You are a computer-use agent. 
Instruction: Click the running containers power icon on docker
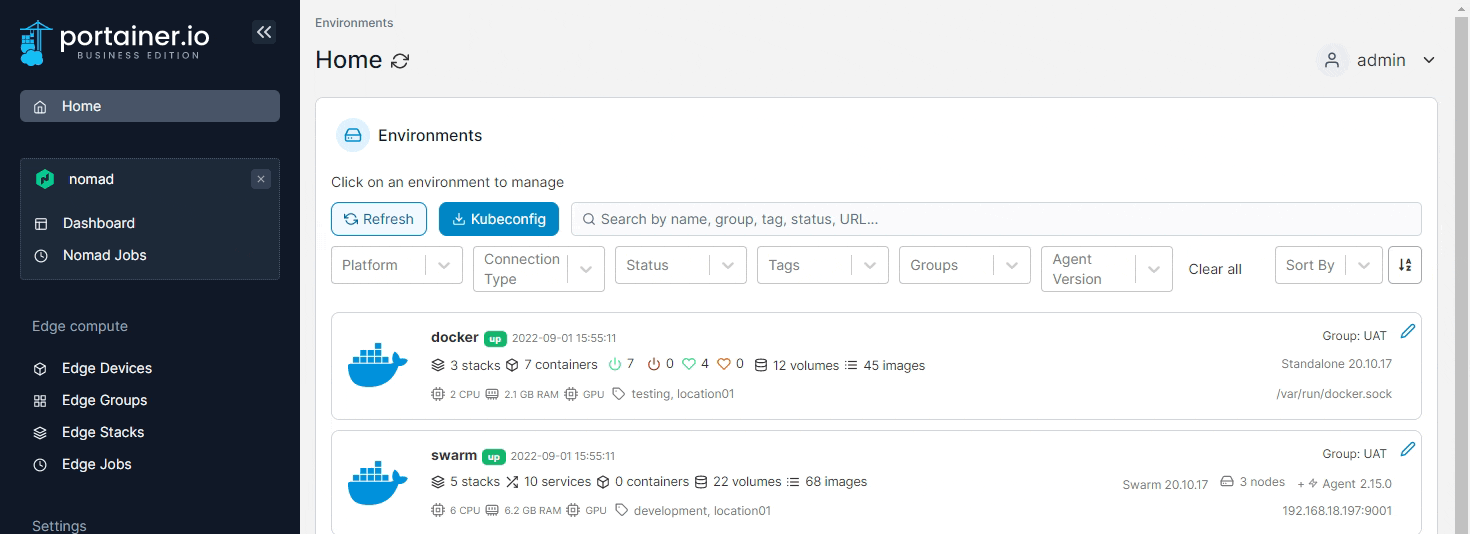pyautogui.click(x=615, y=364)
